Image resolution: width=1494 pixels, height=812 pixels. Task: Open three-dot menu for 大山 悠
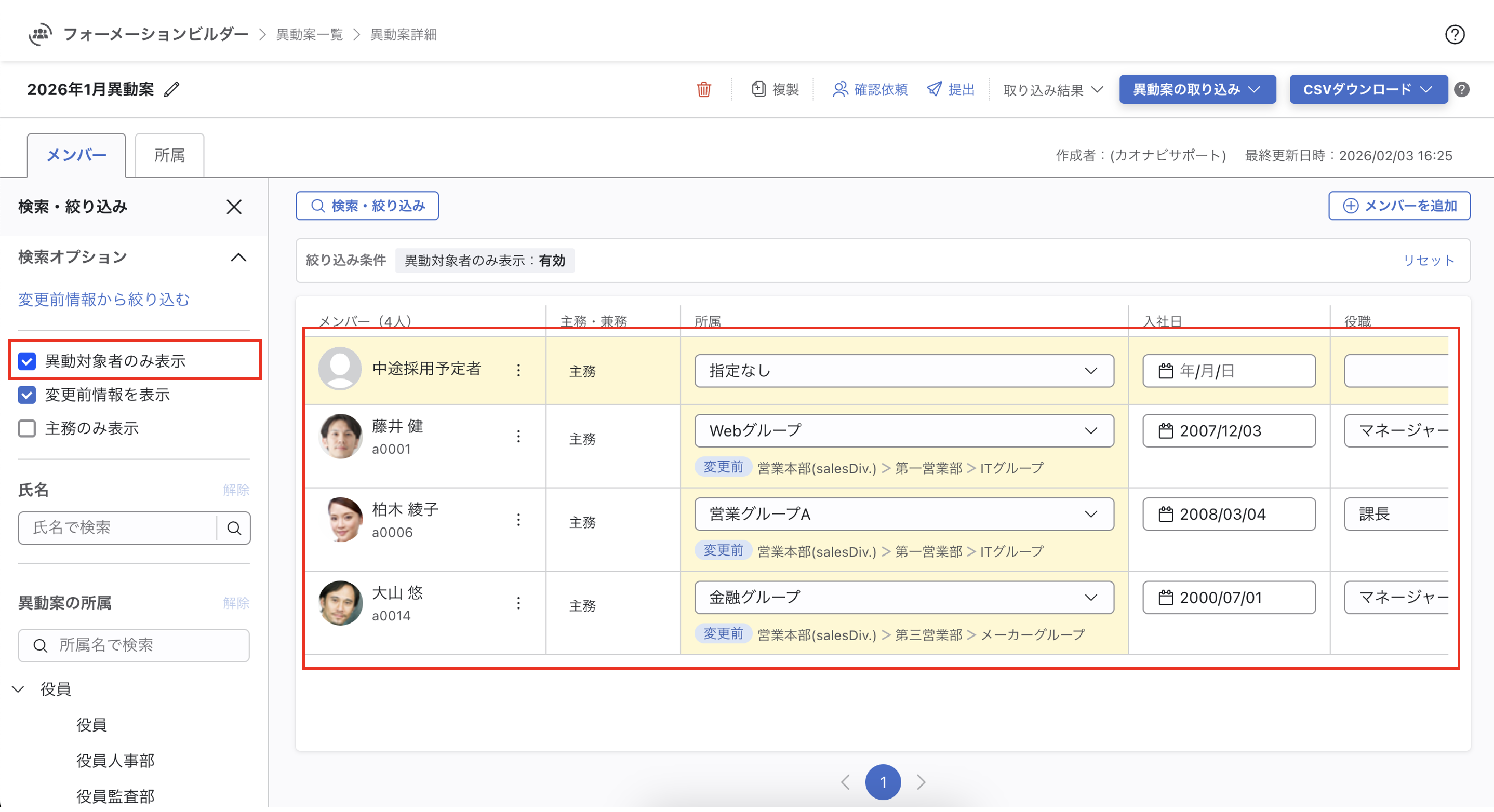point(518,603)
